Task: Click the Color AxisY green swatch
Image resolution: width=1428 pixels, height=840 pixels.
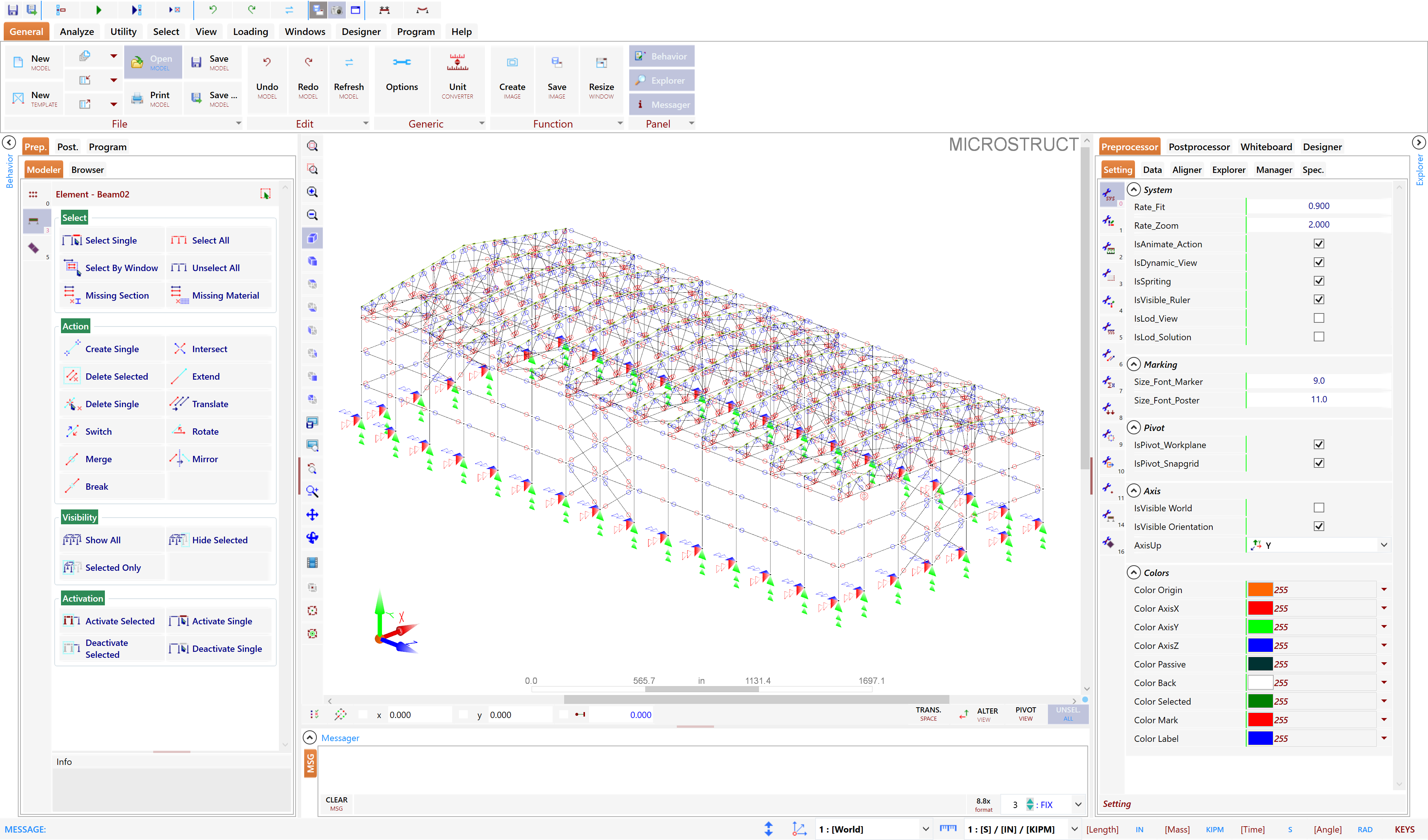Action: click(1260, 627)
